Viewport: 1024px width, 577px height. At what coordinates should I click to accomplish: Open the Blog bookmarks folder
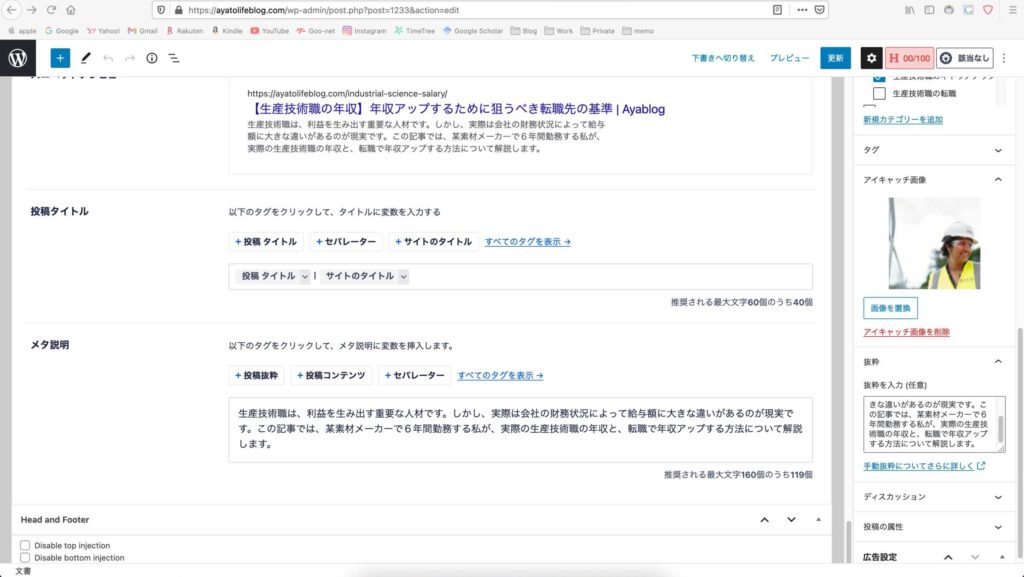tap(524, 31)
